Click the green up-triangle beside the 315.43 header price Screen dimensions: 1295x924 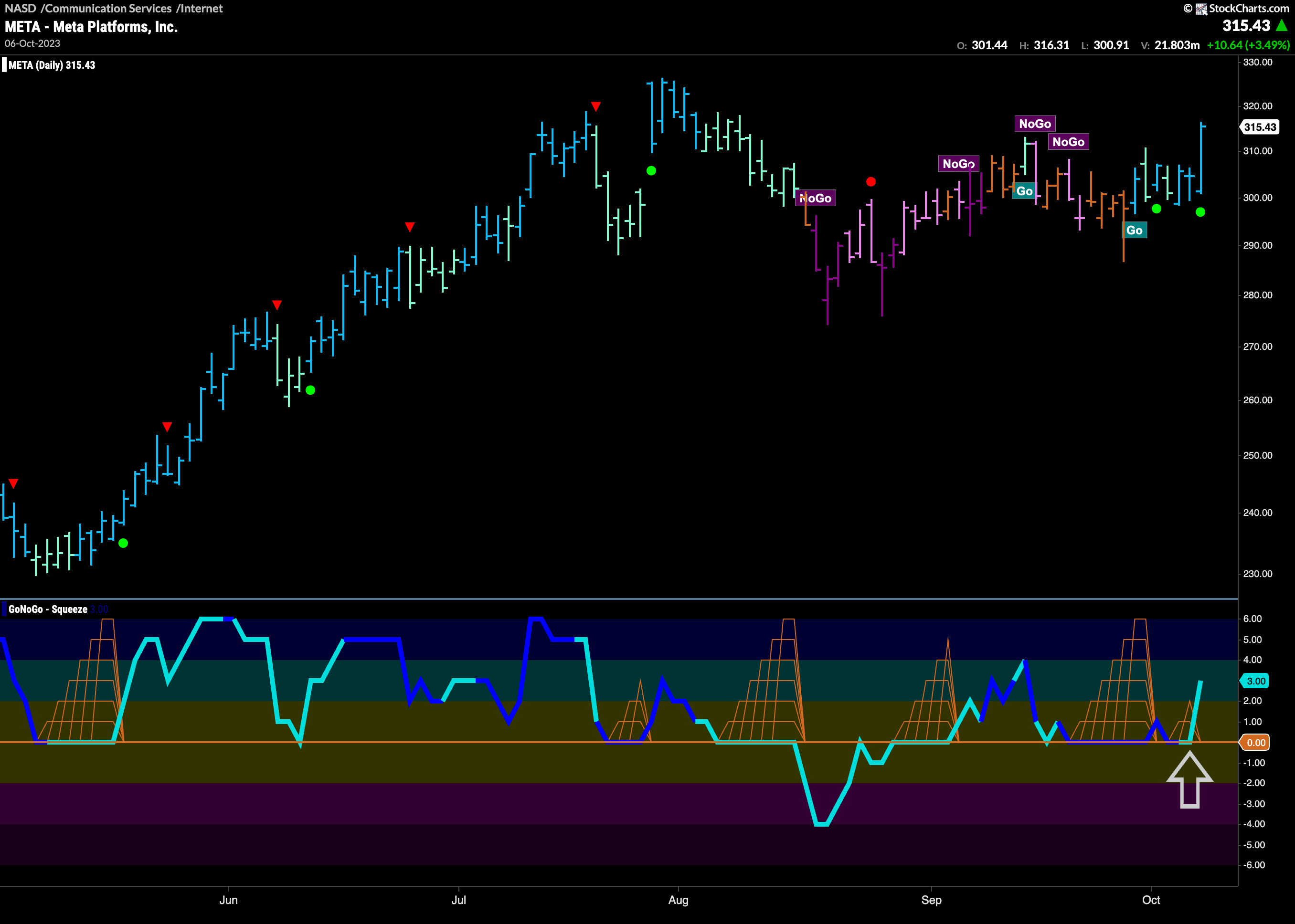1282,26
